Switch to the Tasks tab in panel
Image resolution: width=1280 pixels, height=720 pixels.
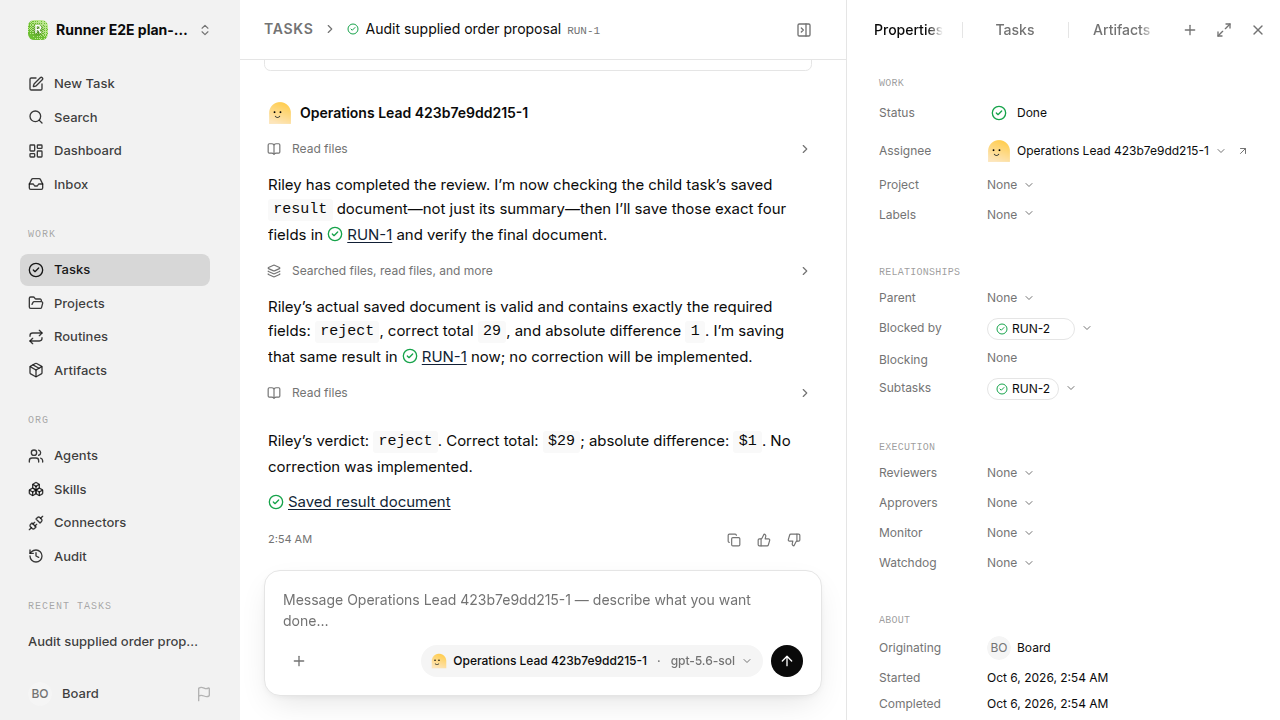[x=1015, y=30]
